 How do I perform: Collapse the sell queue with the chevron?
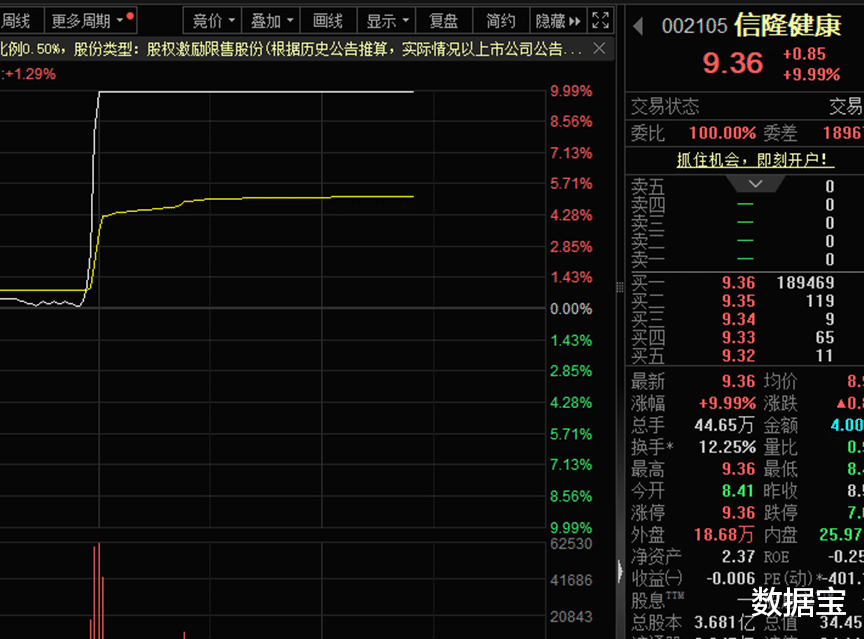click(755, 184)
